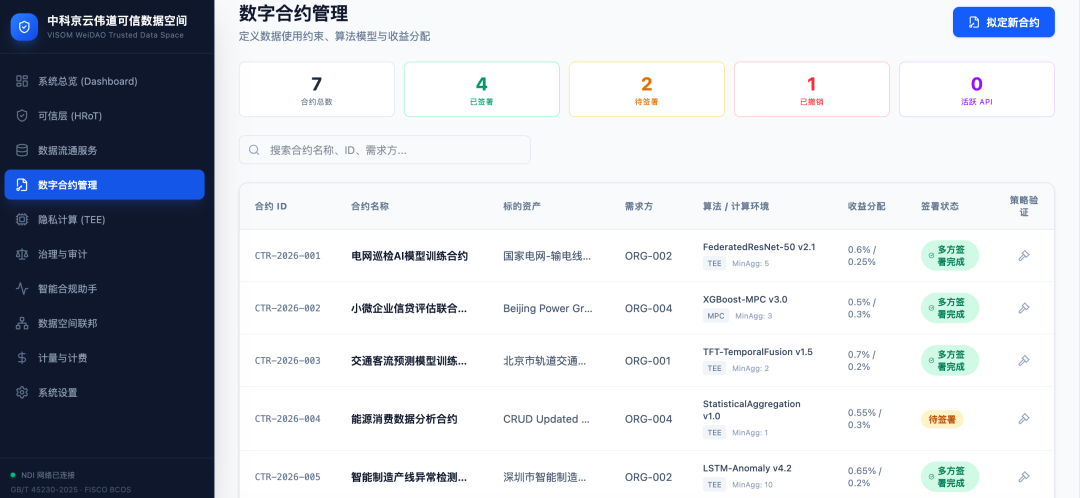Select the 合约总数 summary card
The image size is (1080, 498).
[x=317, y=90]
